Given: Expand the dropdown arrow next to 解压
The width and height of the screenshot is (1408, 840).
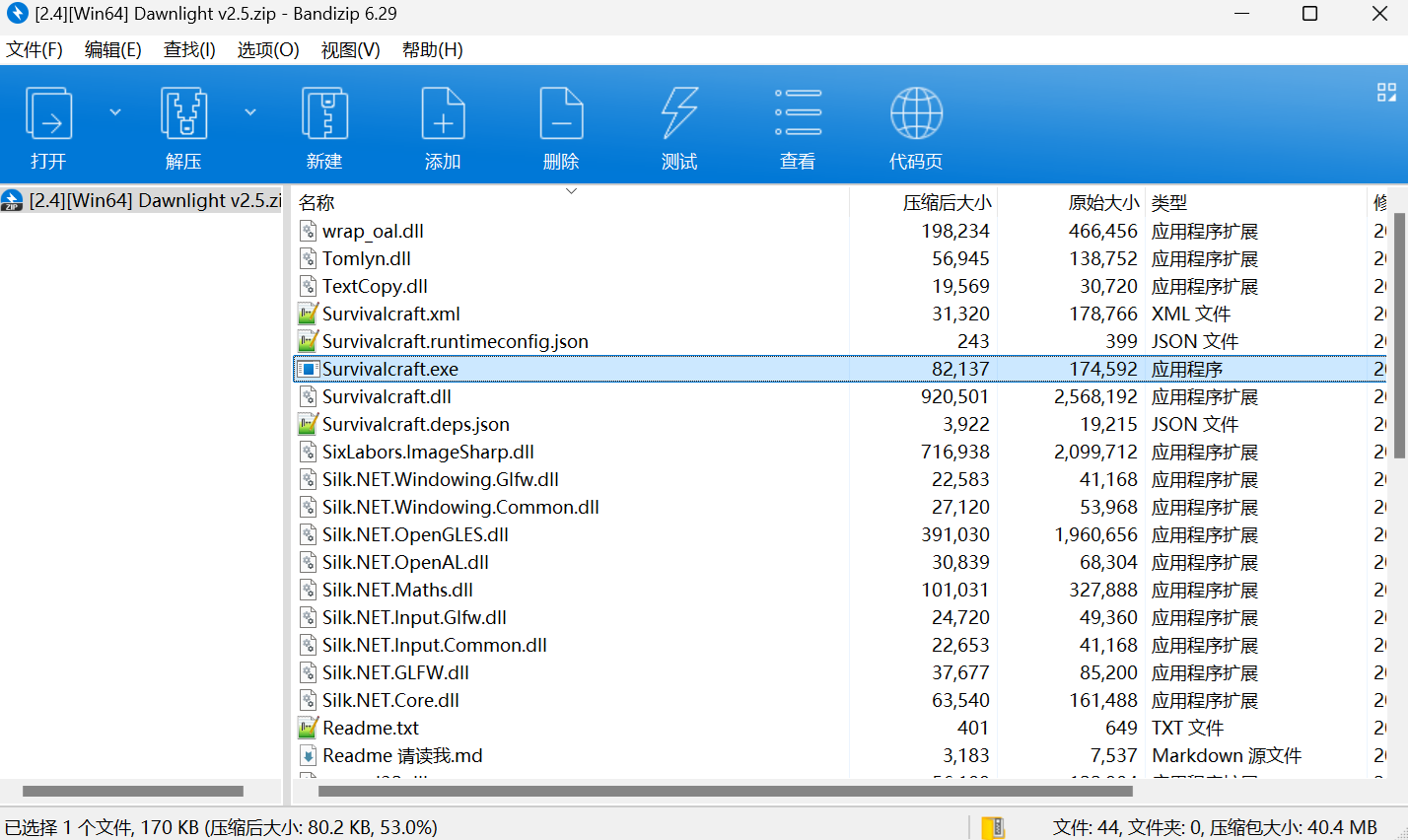Looking at the screenshot, I should [250, 112].
